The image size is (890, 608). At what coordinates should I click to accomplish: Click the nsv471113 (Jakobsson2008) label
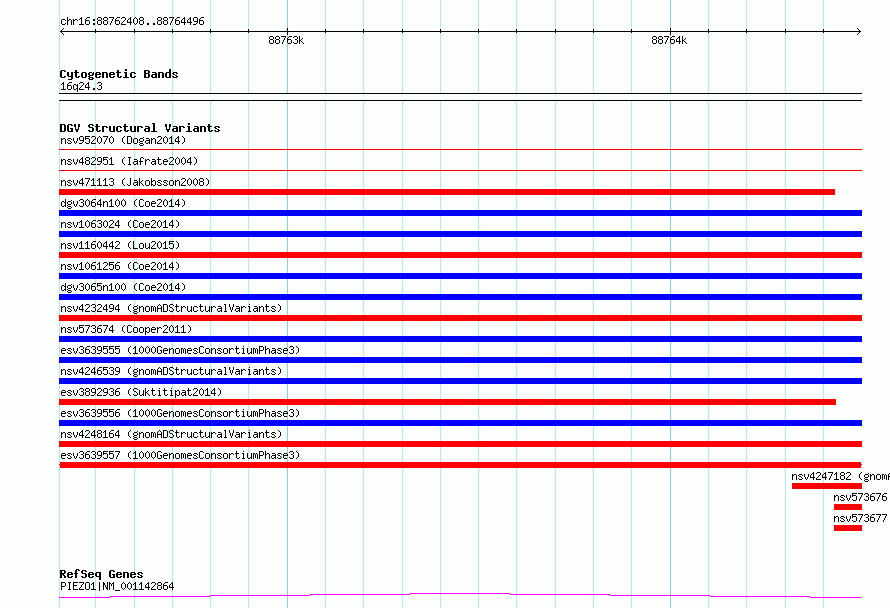point(135,182)
